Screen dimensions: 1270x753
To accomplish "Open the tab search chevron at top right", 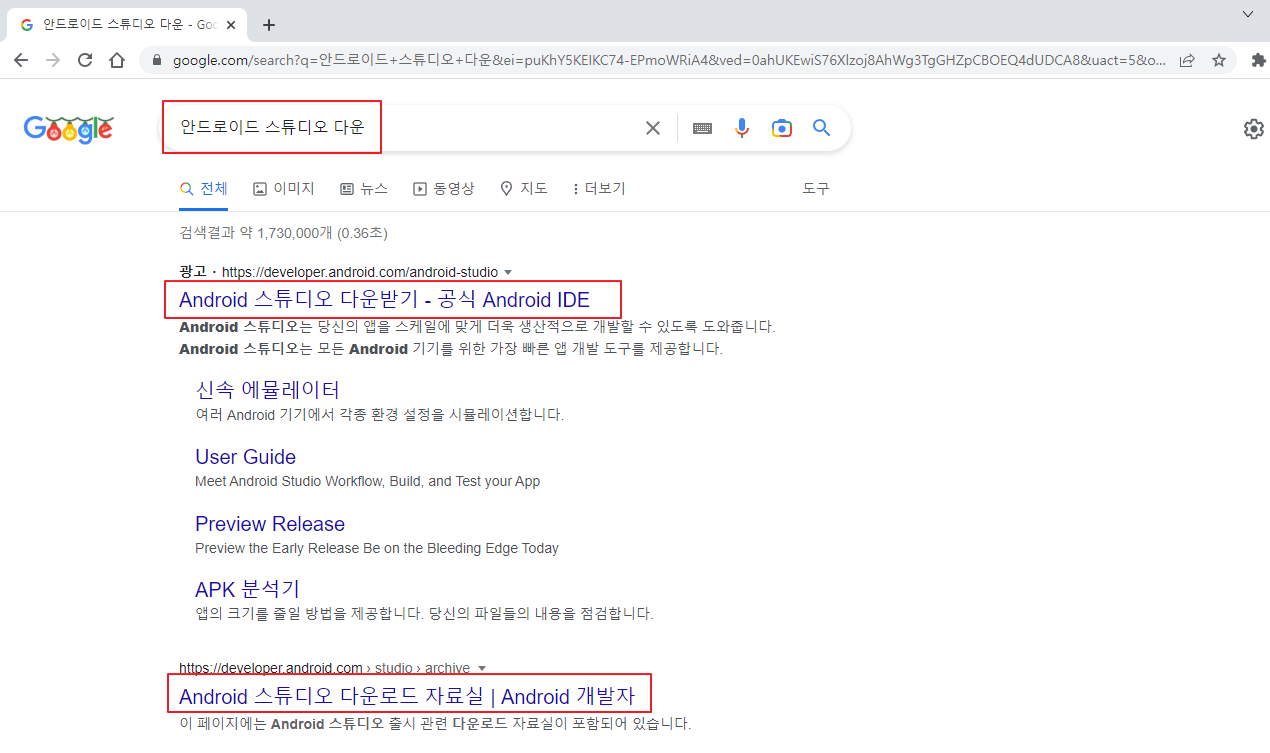I will [1247, 14].
